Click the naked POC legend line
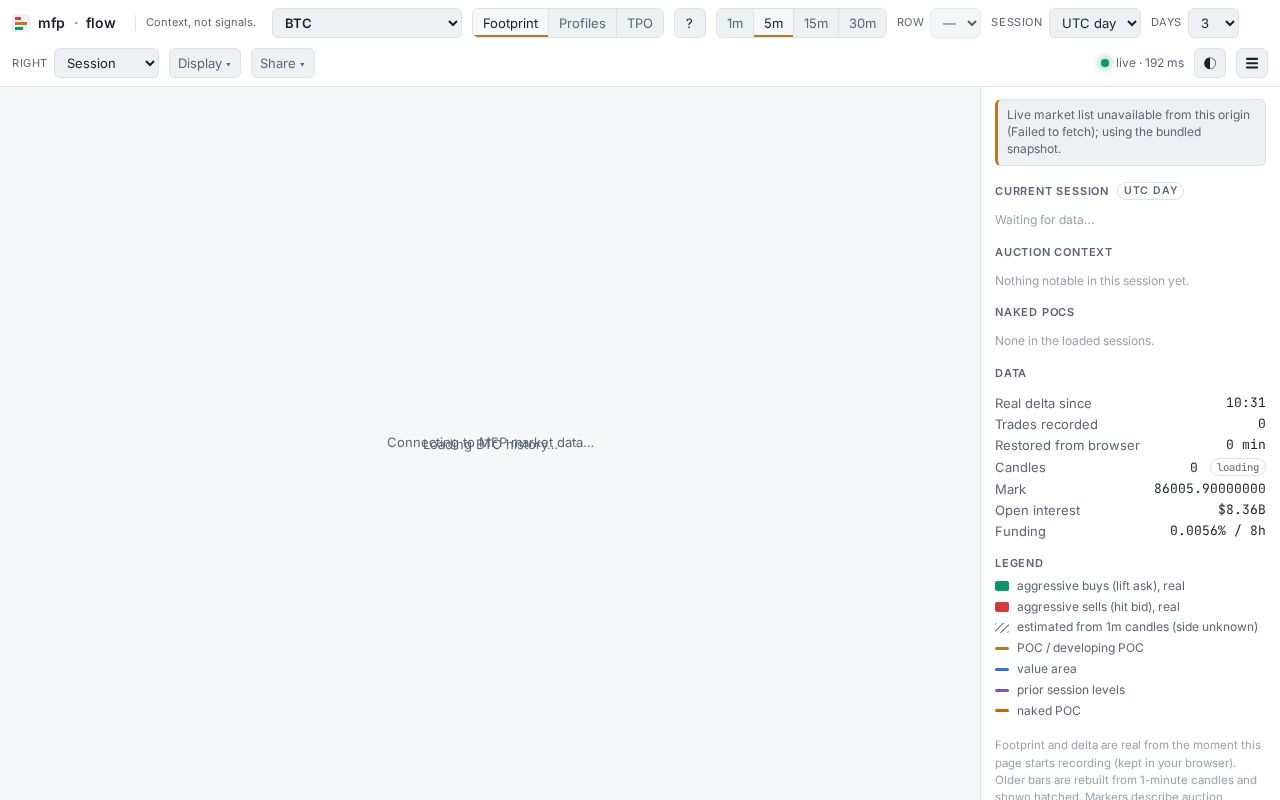Screen dimensions: 1280x800 [x=1002, y=711]
